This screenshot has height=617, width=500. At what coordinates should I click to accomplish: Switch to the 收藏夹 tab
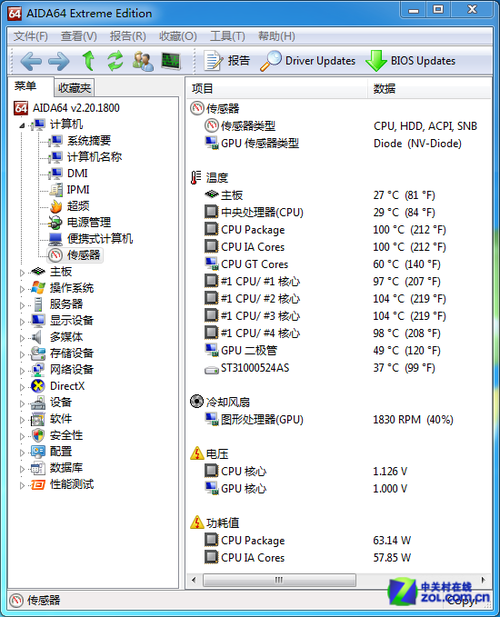(x=74, y=88)
